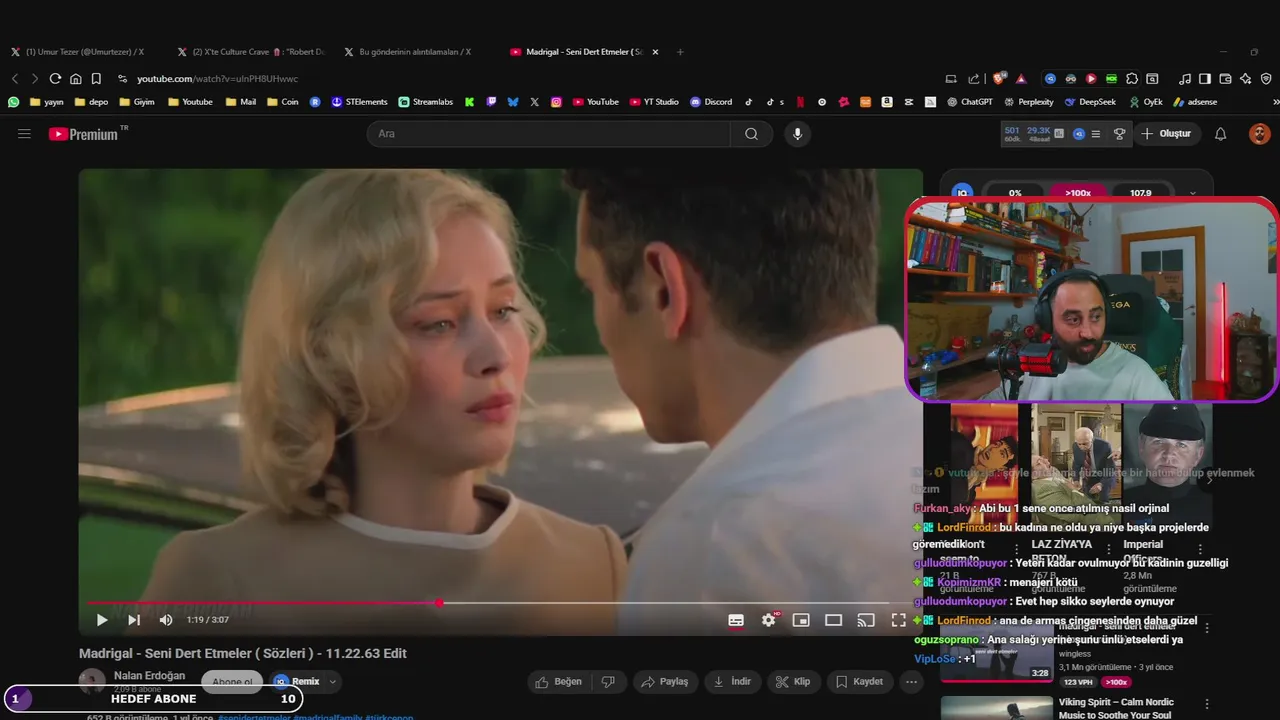The image size is (1280, 720).
Task: Open the Coin bookmarks folder
Action: [282, 102]
